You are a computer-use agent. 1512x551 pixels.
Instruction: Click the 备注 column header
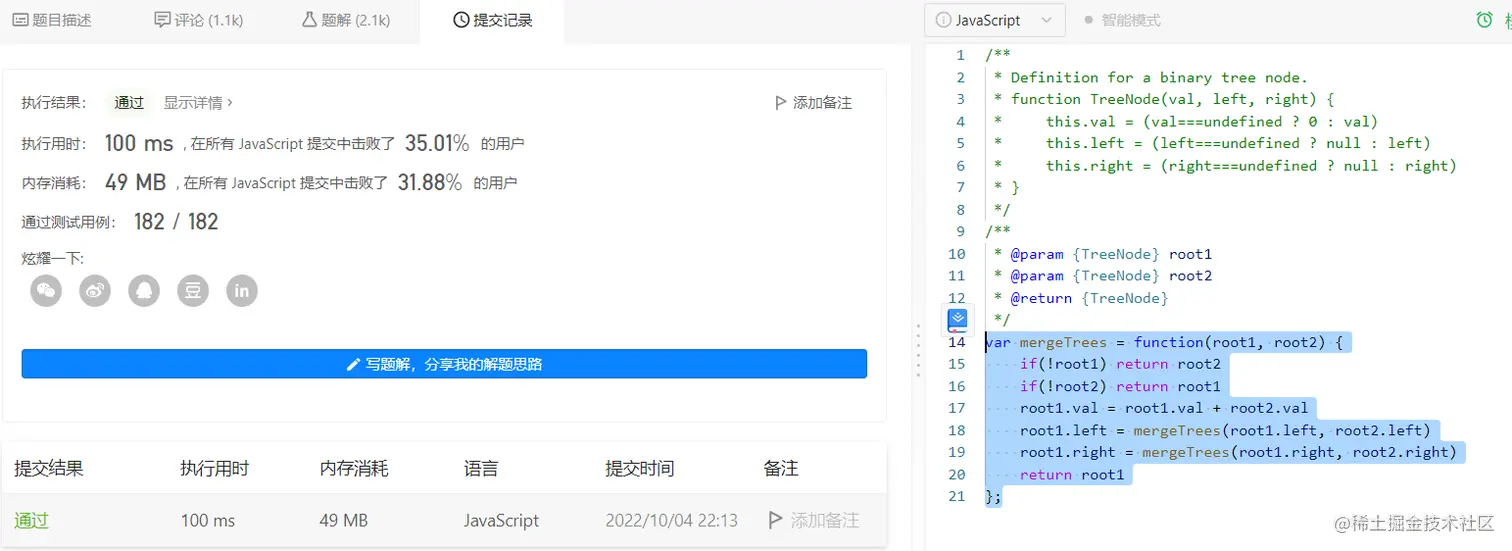(781, 468)
